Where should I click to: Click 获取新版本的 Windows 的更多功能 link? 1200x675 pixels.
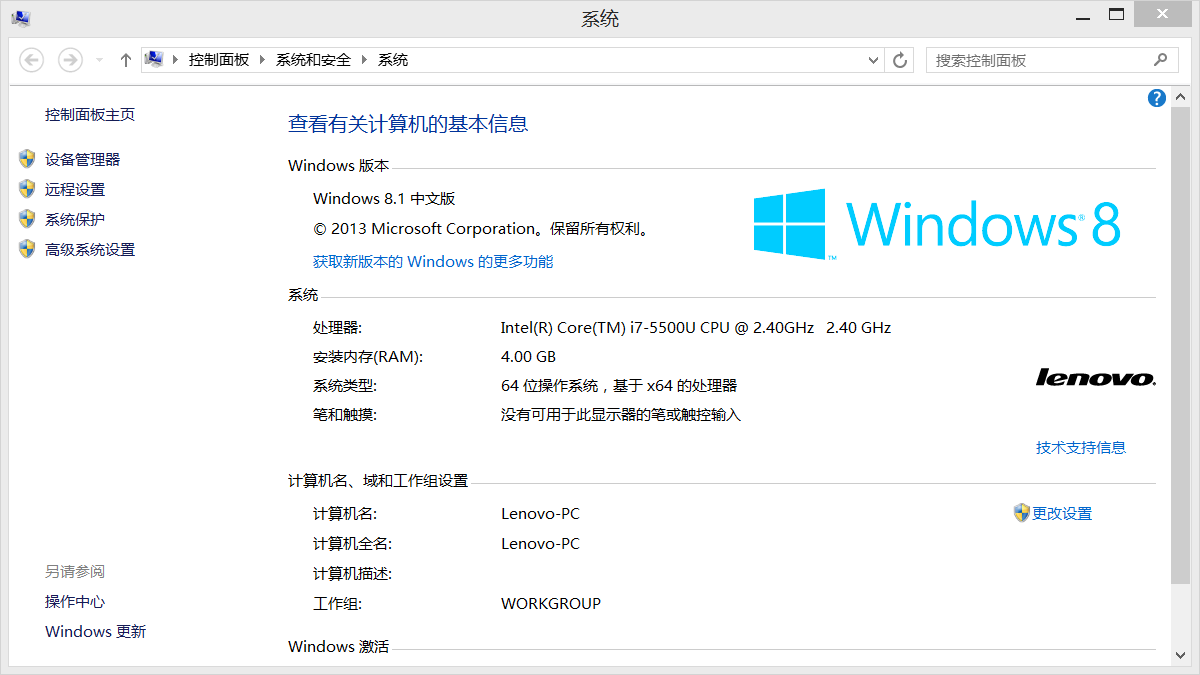pyautogui.click(x=433, y=262)
